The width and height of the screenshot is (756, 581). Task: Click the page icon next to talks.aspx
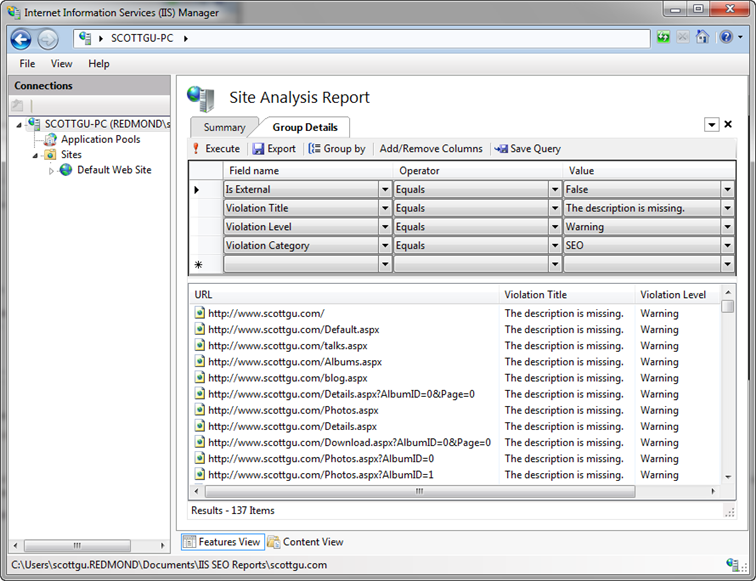coord(200,345)
